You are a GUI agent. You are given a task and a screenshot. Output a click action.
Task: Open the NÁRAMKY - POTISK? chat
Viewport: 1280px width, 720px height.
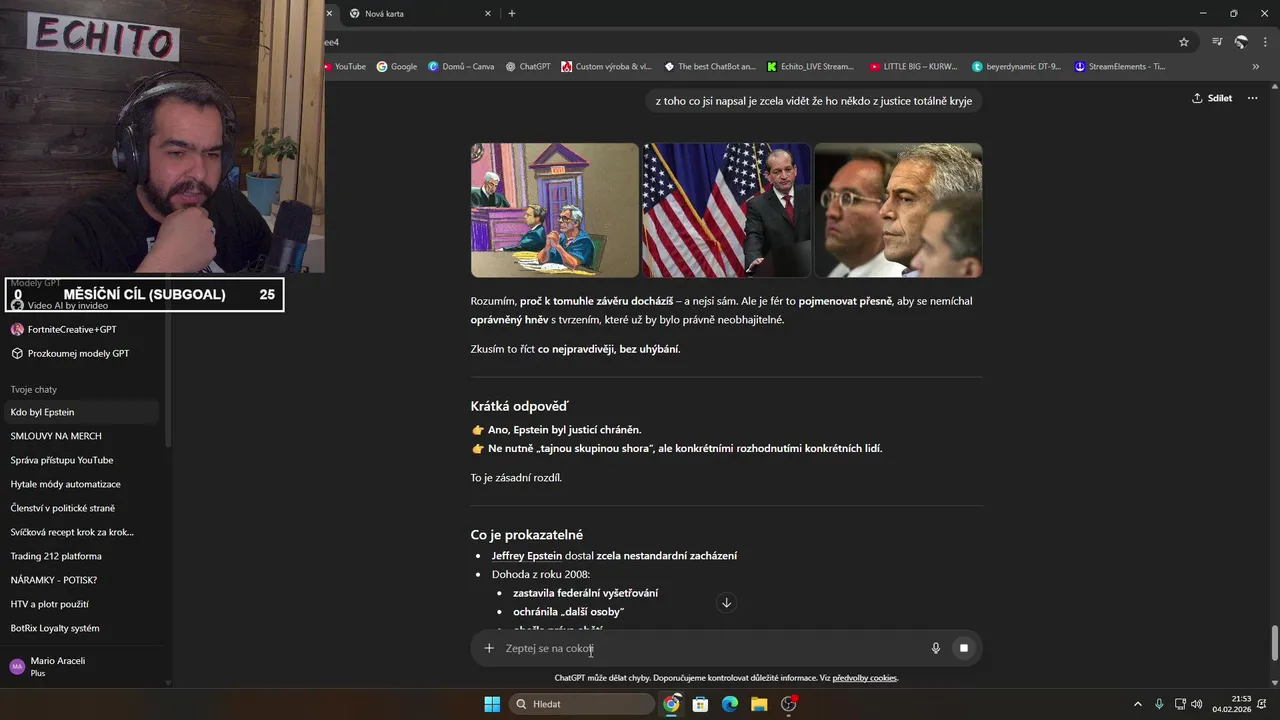[82, 580]
